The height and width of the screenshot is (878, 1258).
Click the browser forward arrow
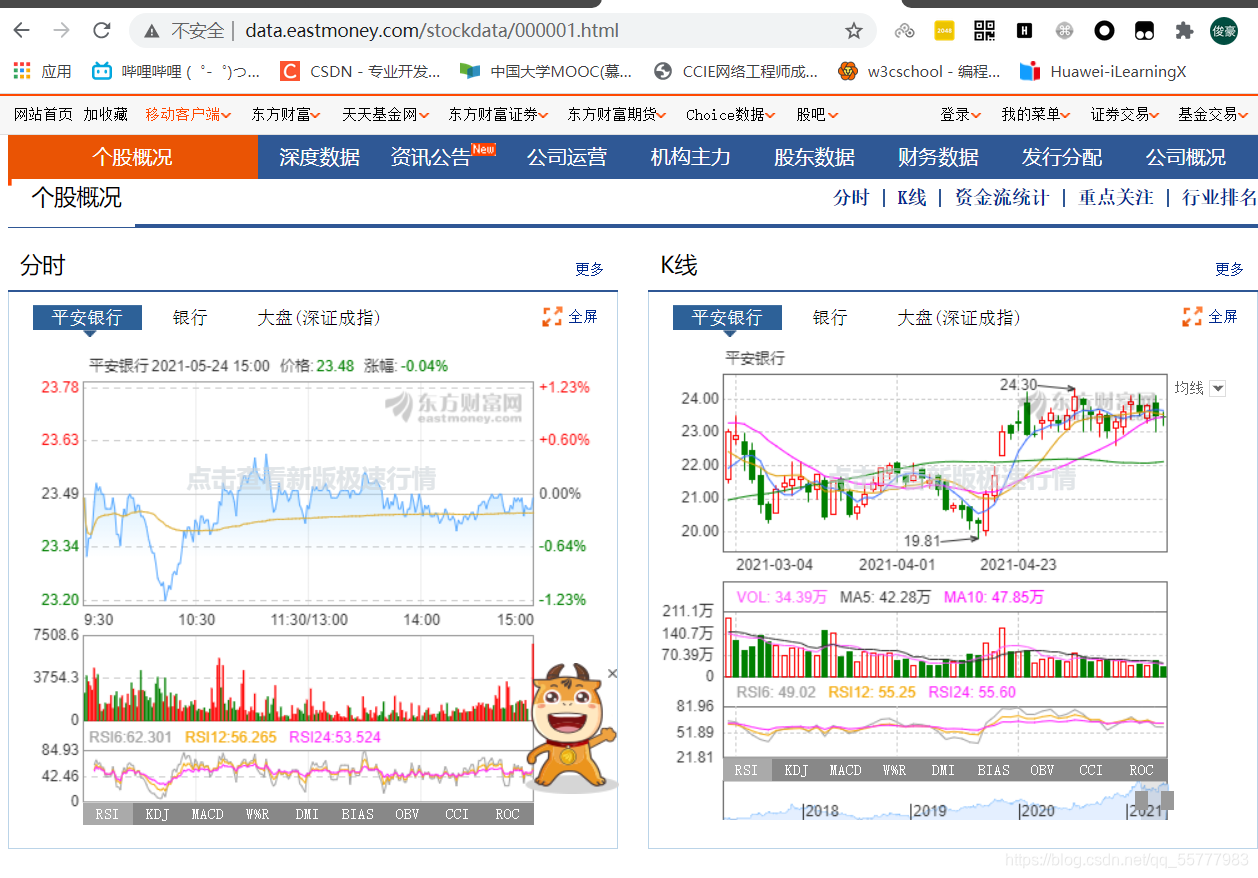(61, 30)
